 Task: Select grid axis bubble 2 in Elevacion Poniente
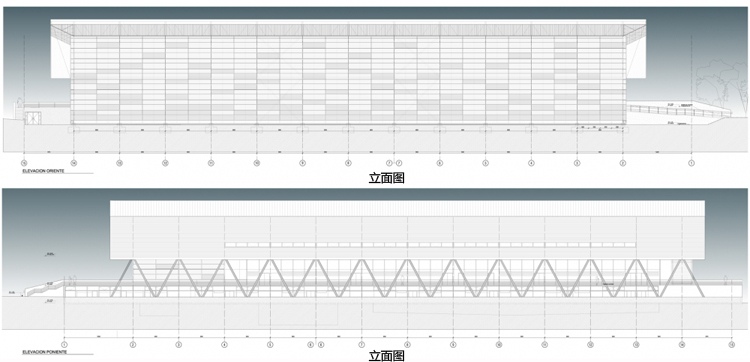[133, 344]
